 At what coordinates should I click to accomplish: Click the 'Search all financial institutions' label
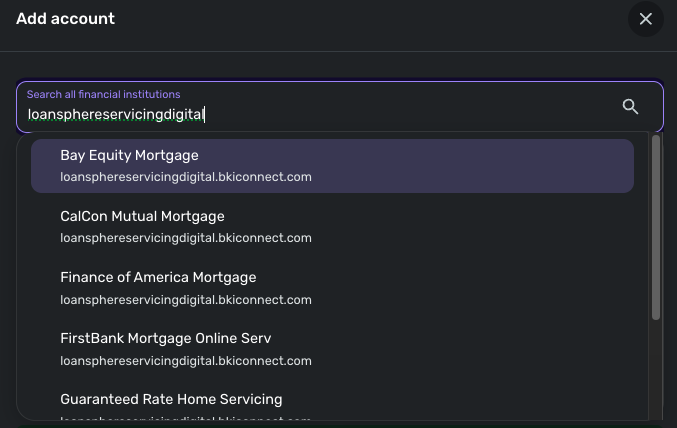coord(103,94)
